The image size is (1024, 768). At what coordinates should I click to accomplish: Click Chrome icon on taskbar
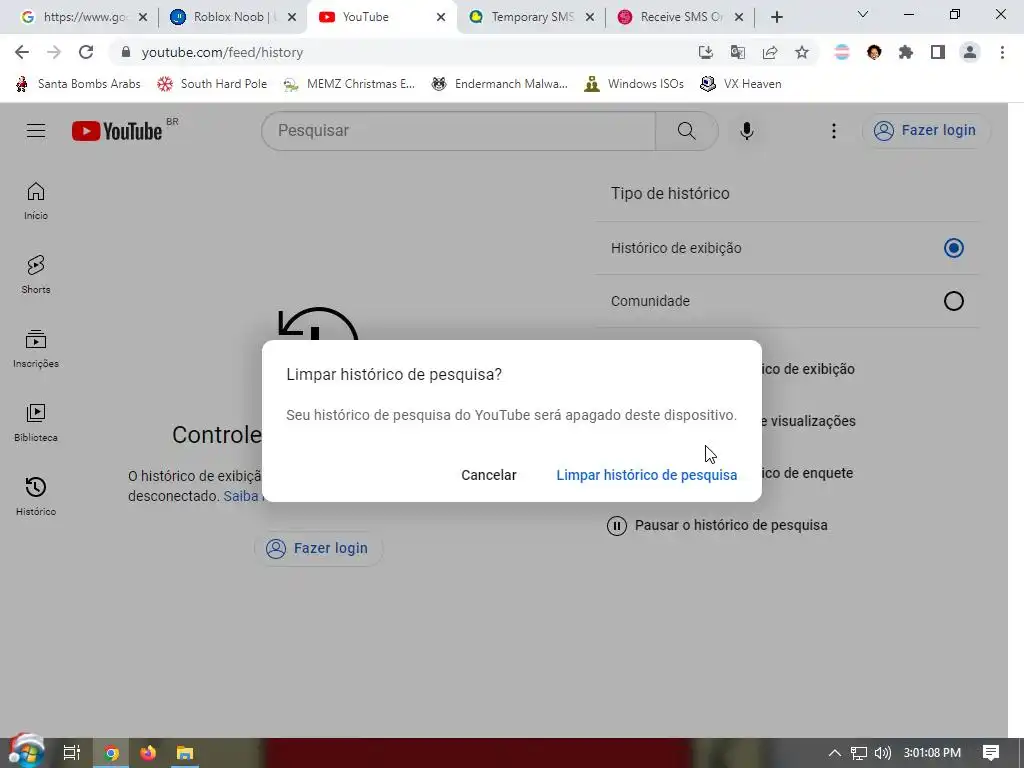tap(112, 753)
